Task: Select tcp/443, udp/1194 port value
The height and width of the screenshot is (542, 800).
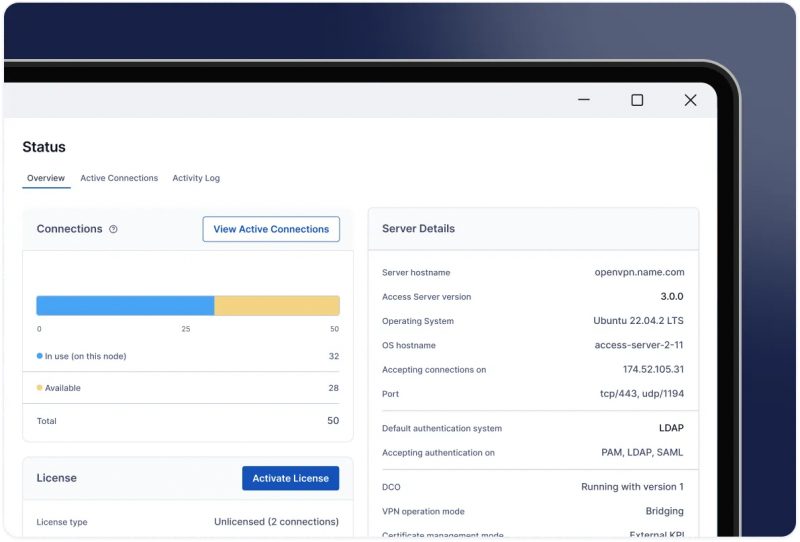Action: pyautogui.click(x=642, y=393)
